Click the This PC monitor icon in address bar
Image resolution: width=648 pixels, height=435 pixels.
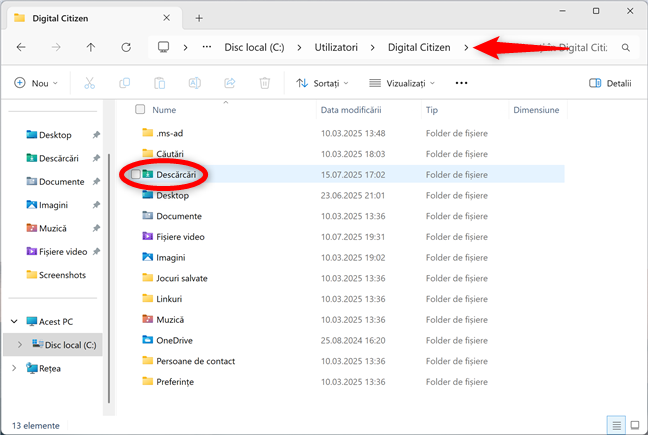[x=164, y=47]
